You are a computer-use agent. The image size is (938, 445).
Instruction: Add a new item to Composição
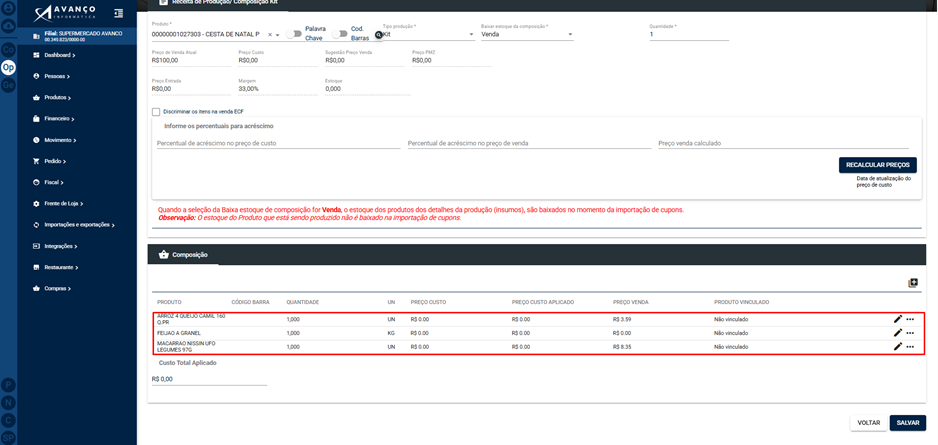click(912, 283)
